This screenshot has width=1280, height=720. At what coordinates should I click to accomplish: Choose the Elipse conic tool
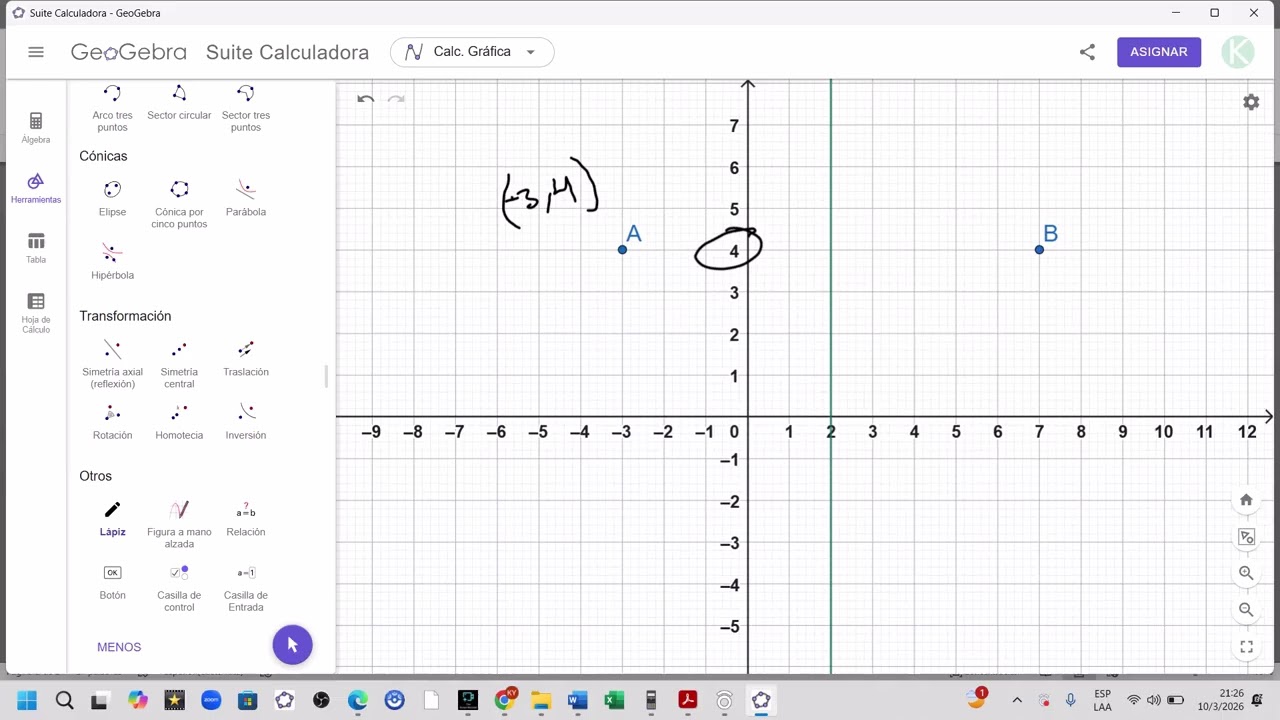pos(112,198)
